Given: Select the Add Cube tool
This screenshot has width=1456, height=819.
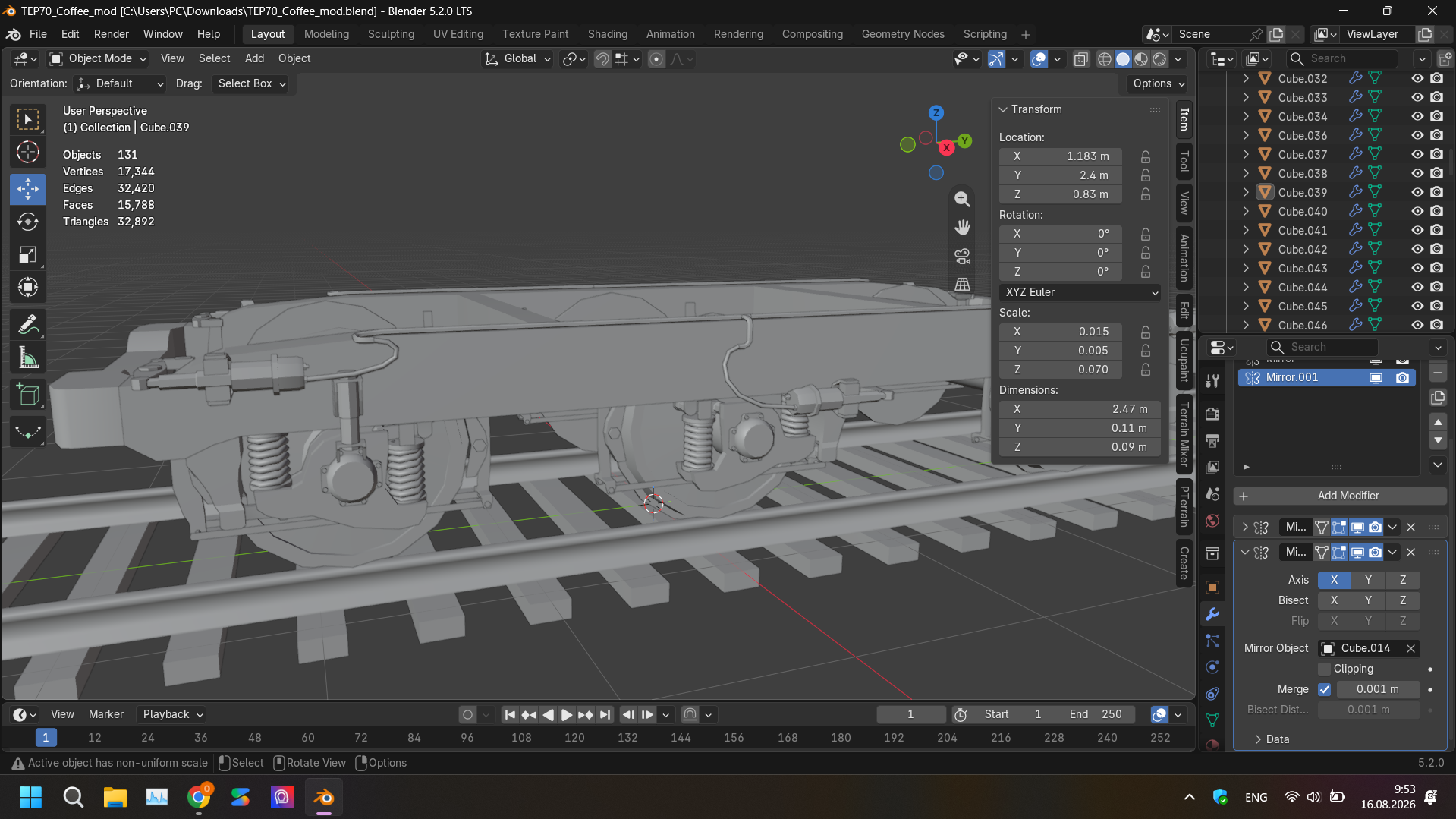Looking at the screenshot, I should coord(28,395).
